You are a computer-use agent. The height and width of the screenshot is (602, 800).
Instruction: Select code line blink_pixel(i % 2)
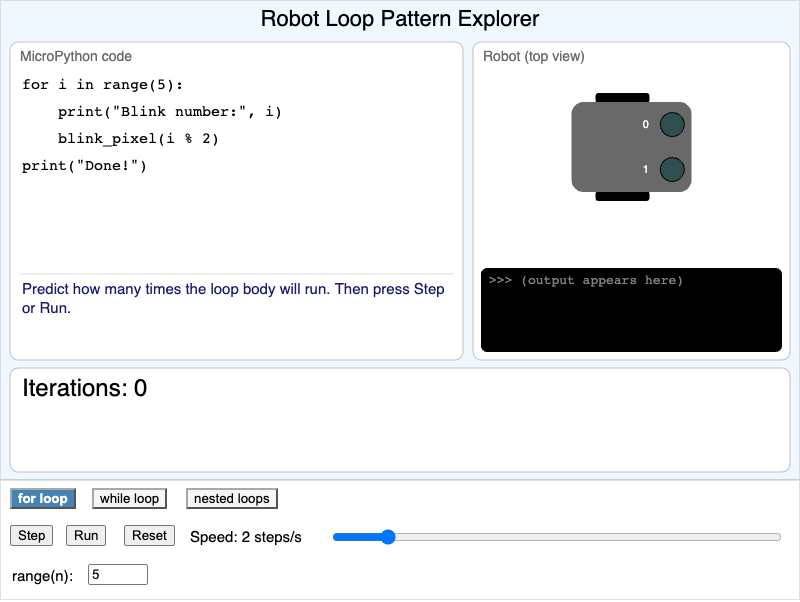(x=138, y=139)
